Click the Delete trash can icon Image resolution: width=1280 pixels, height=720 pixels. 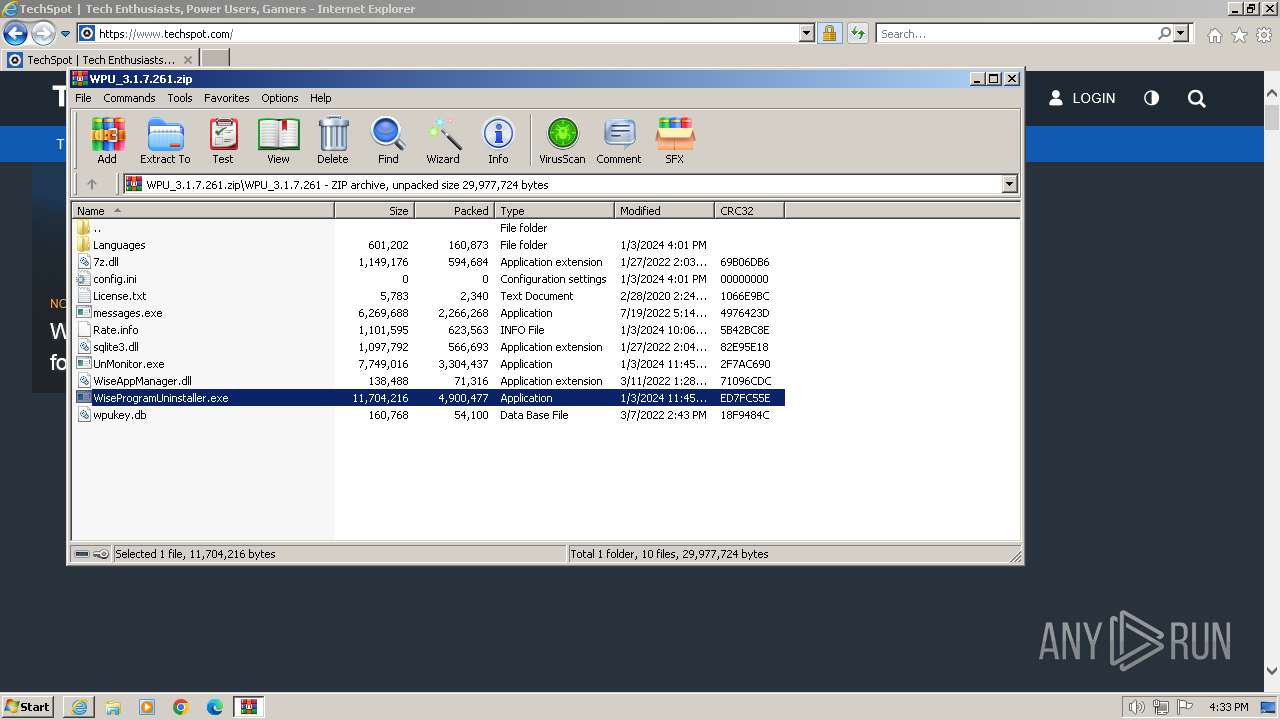[333, 140]
